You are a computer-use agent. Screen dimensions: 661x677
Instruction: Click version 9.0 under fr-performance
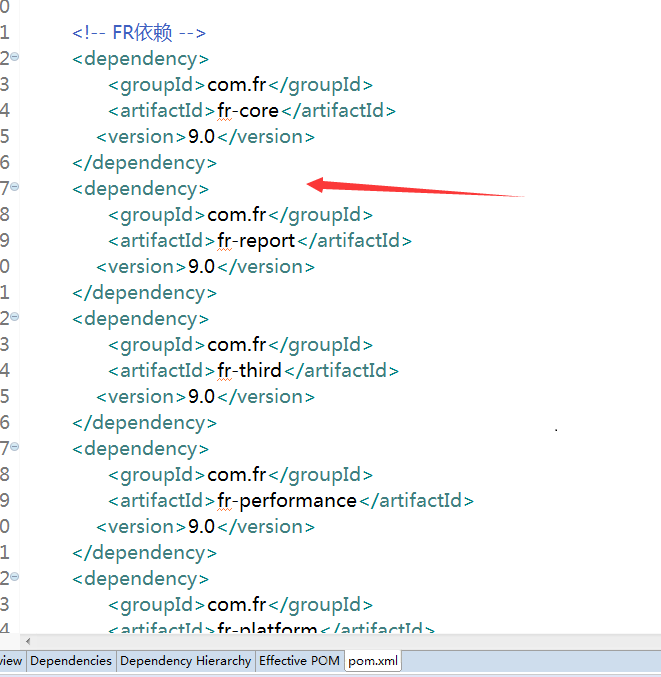pos(201,527)
